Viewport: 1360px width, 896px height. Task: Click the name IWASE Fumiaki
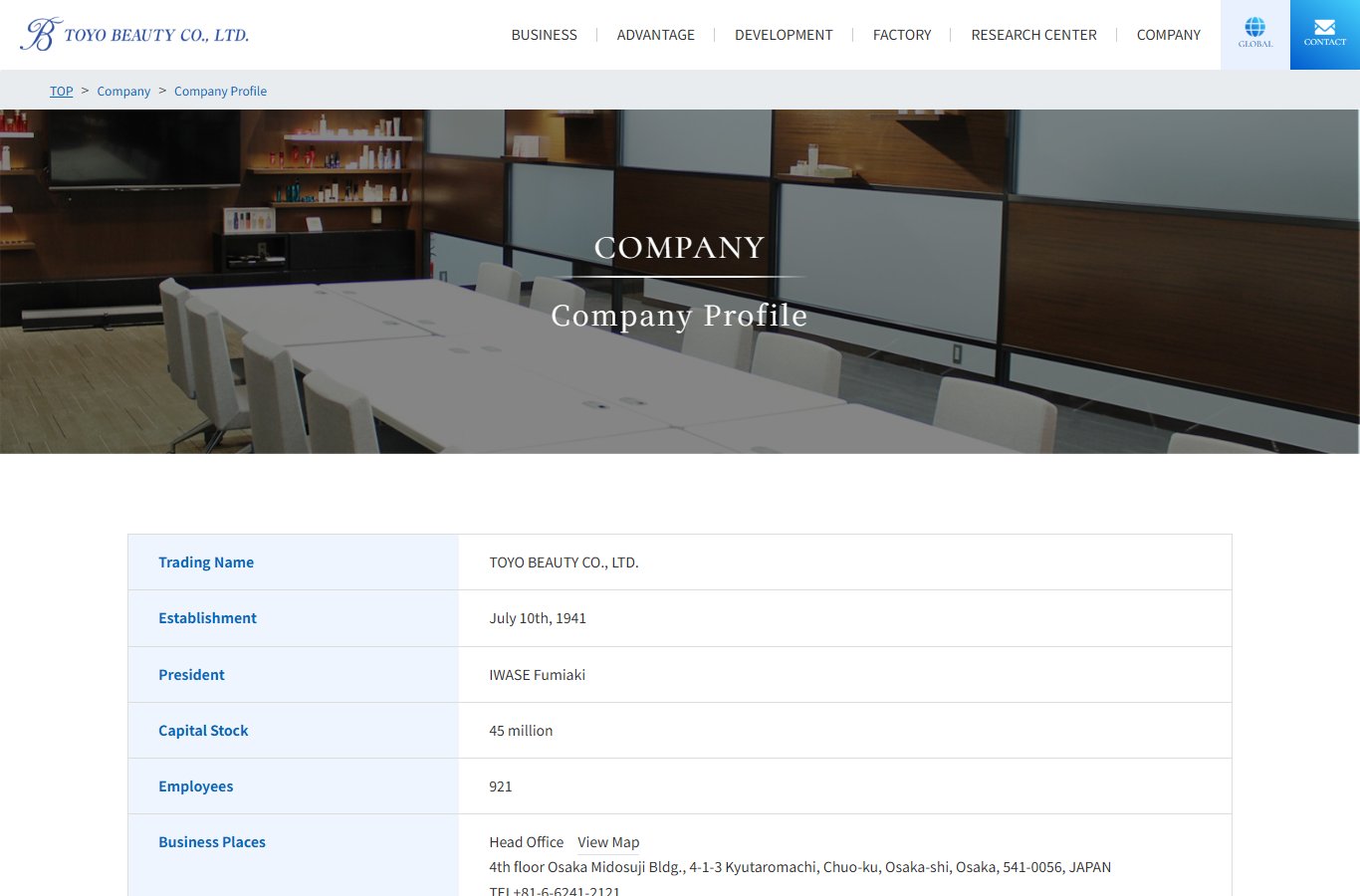click(x=538, y=675)
